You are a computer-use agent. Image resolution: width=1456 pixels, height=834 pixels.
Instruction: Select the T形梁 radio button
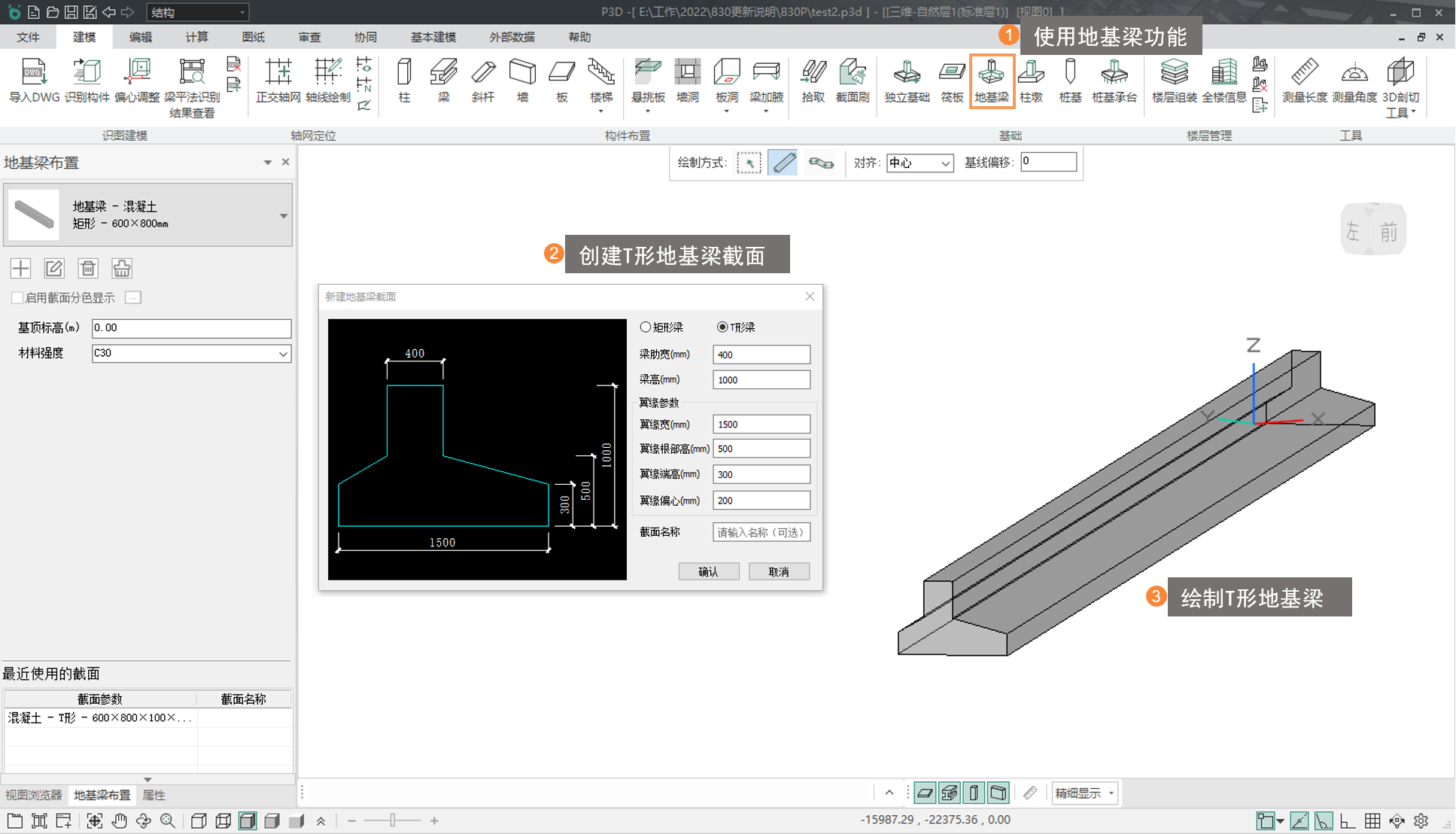click(722, 327)
